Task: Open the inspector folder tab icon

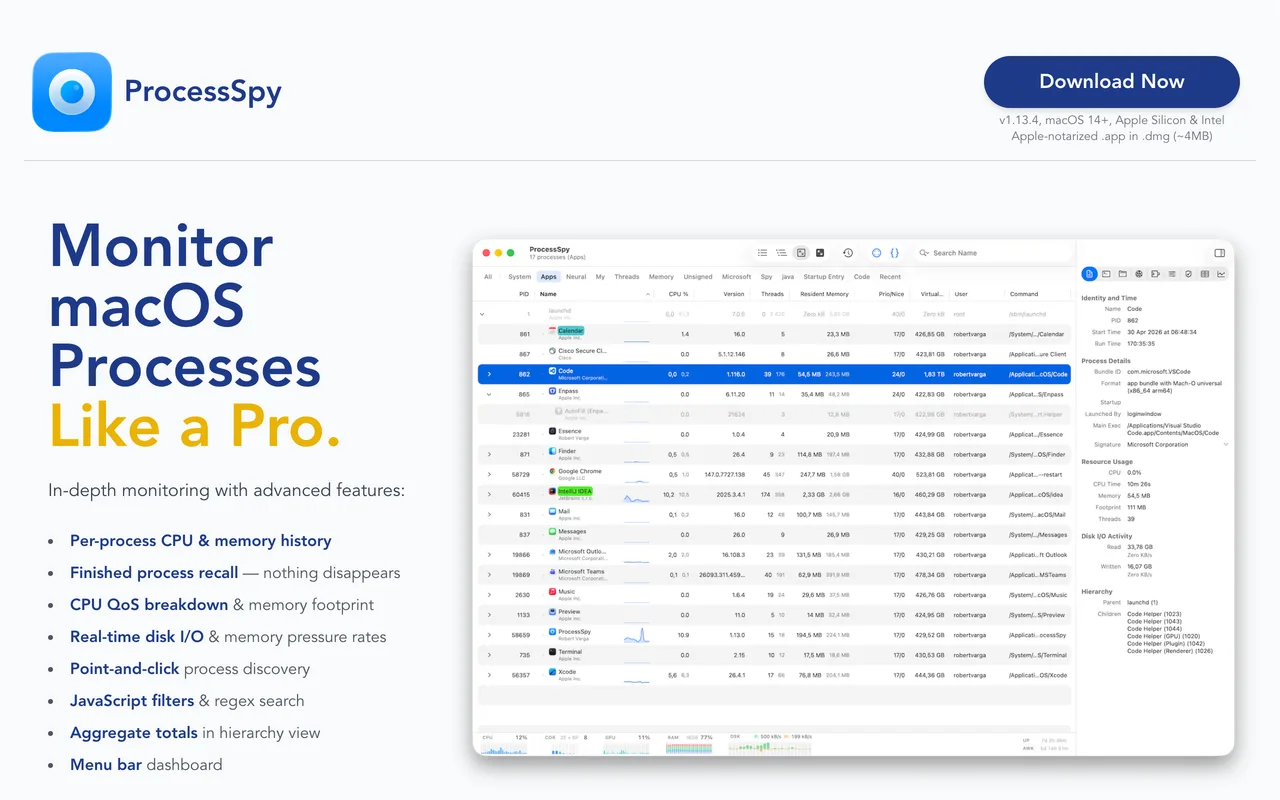Action: pos(1123,274)
